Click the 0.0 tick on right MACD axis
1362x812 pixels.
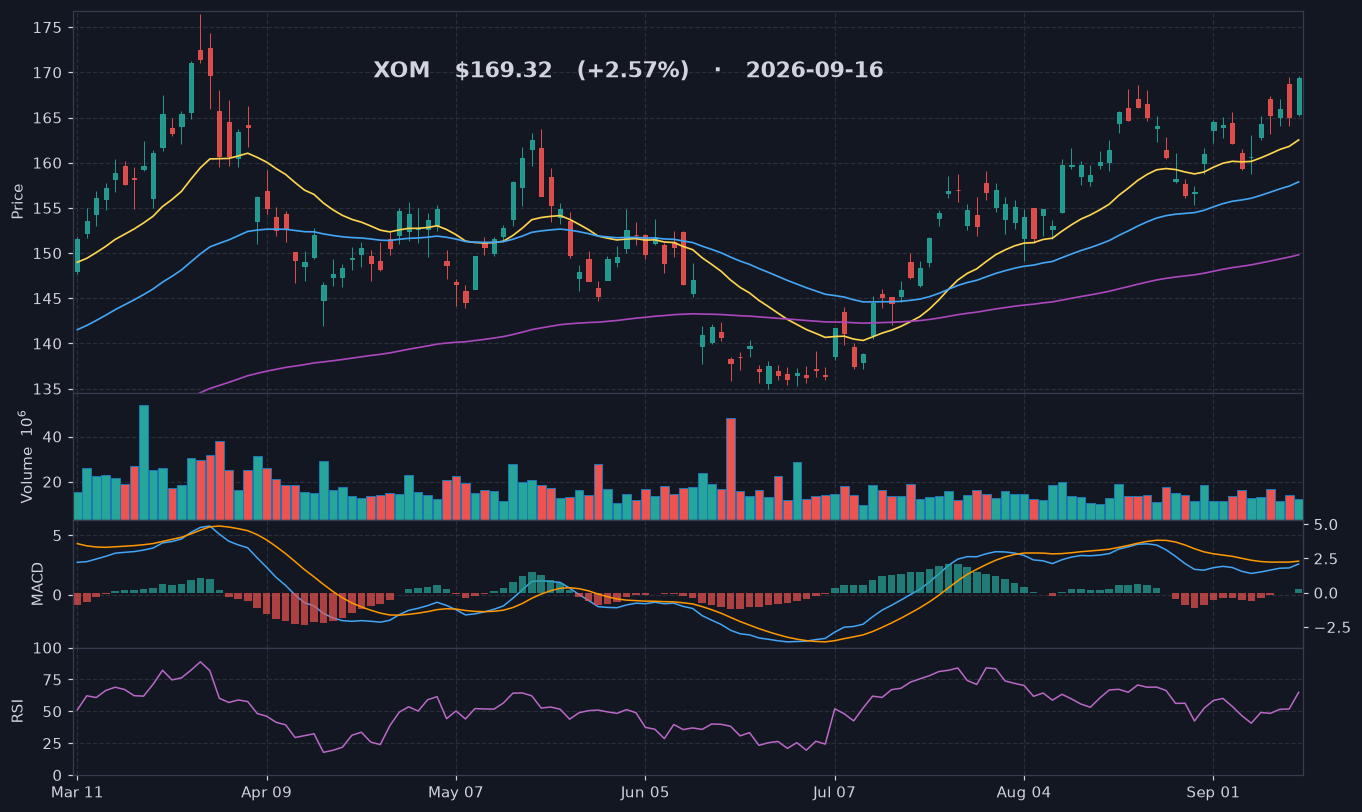pyautogui.click(x=1323, y=593)
